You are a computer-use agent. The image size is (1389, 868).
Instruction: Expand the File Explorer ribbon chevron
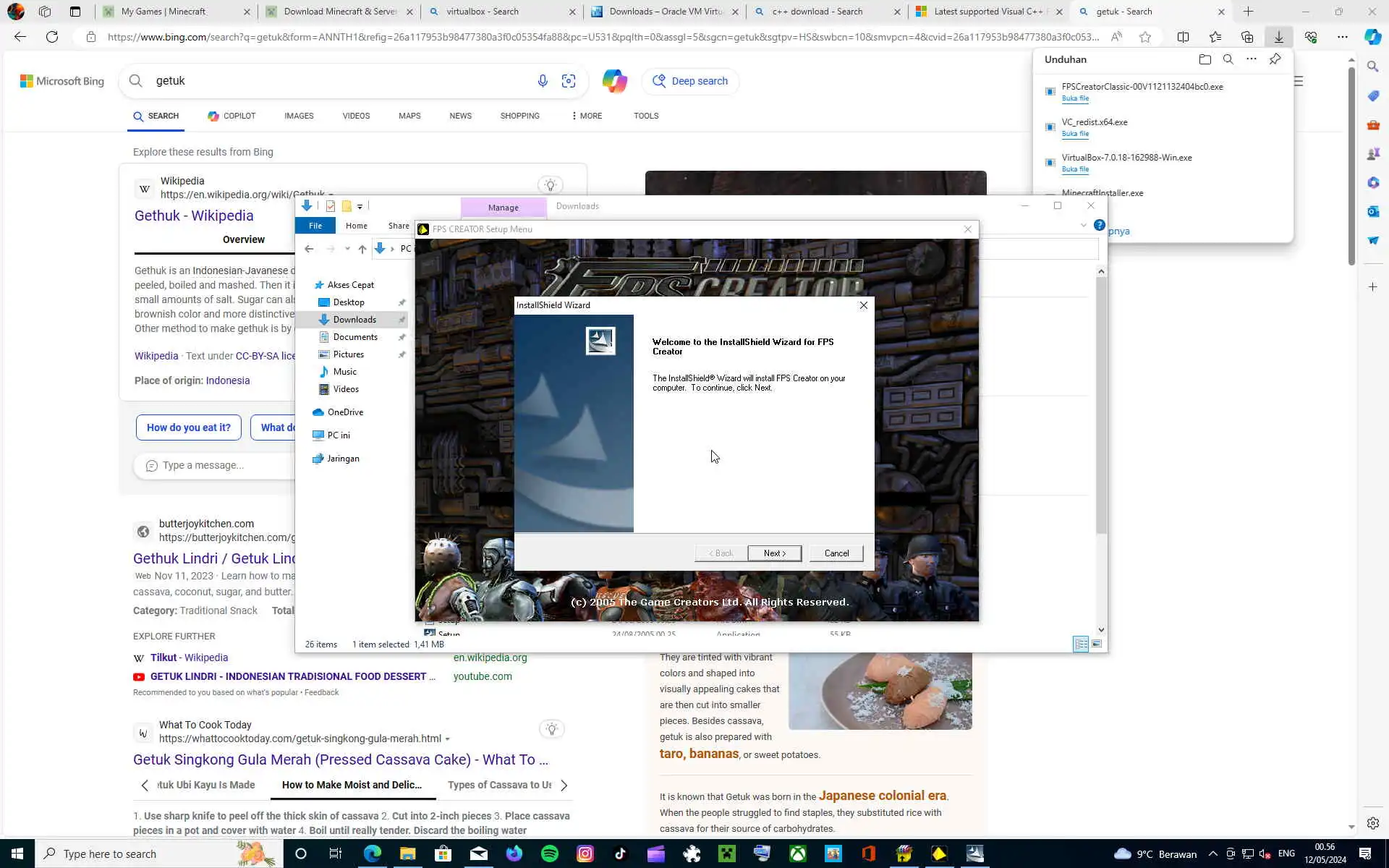1083,226
